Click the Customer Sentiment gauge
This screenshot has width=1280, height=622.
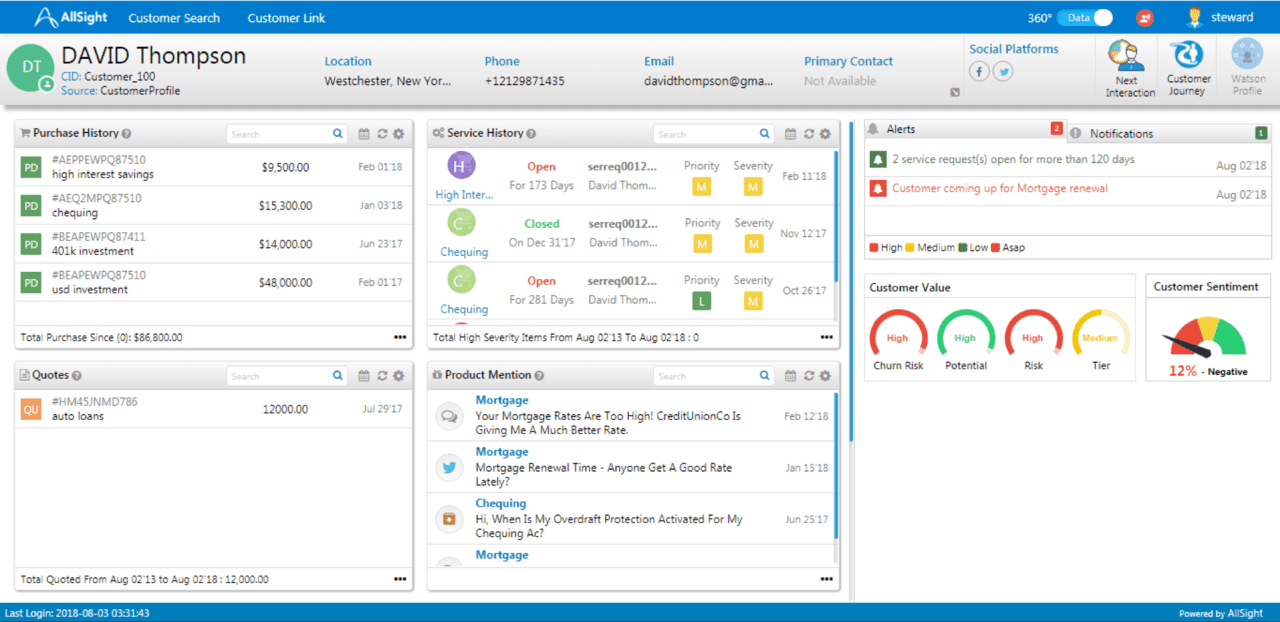[1209, 340]
